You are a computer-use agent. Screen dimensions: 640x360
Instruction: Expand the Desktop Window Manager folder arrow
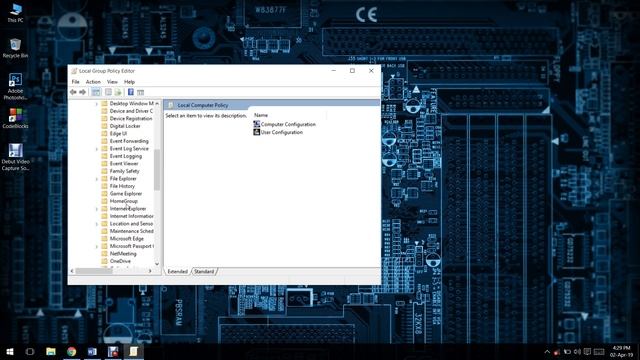pos(97,104)
